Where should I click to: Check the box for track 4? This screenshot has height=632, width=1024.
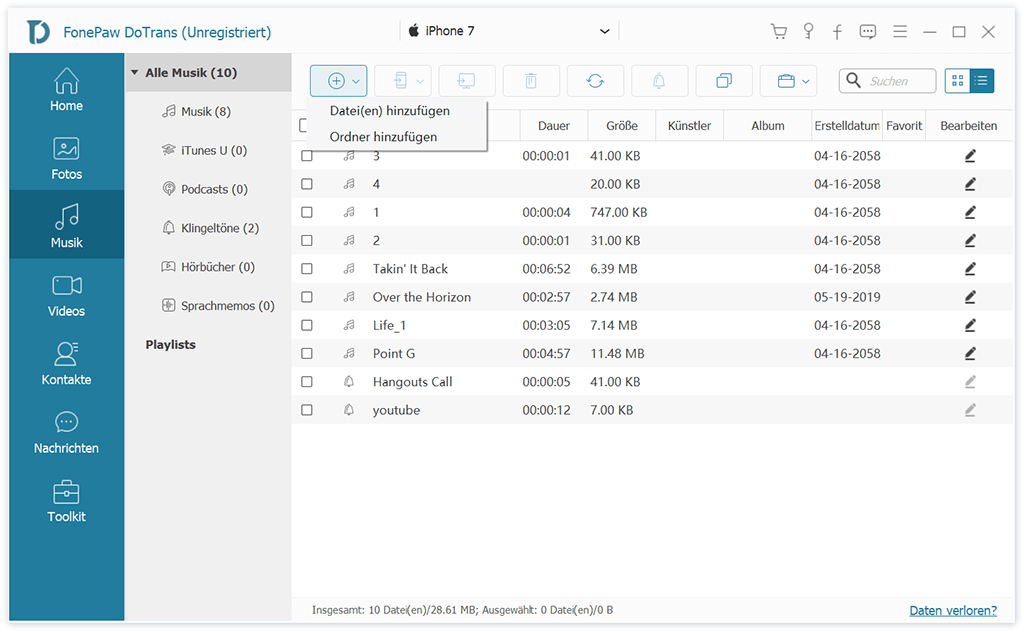[307, 184]
